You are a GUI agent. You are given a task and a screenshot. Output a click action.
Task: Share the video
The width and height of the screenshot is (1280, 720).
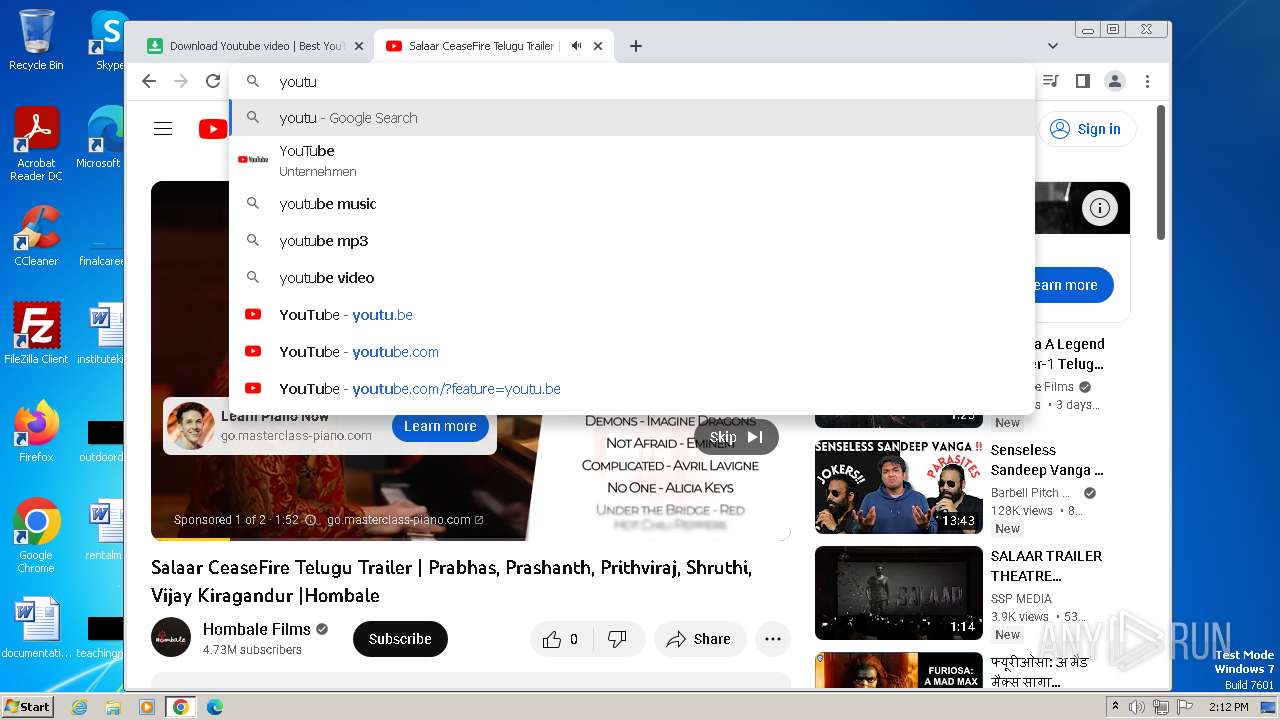699,639
